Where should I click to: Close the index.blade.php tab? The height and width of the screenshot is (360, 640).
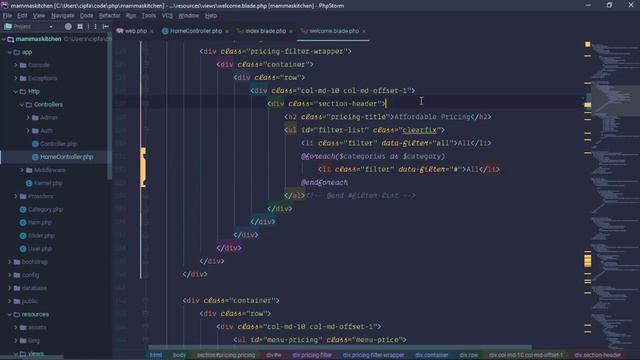tap(291, 31)
